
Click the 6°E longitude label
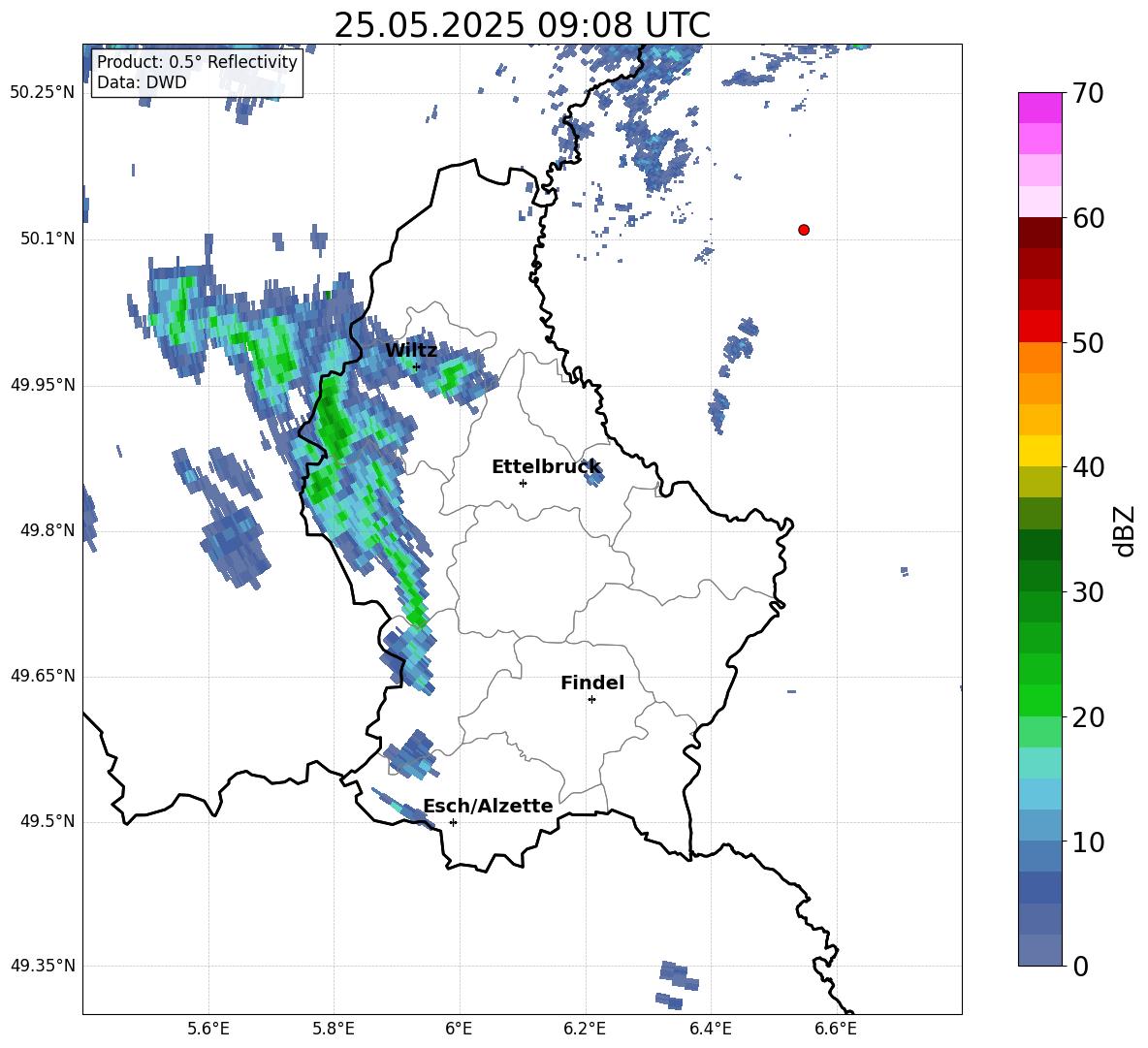(459, 1029)
